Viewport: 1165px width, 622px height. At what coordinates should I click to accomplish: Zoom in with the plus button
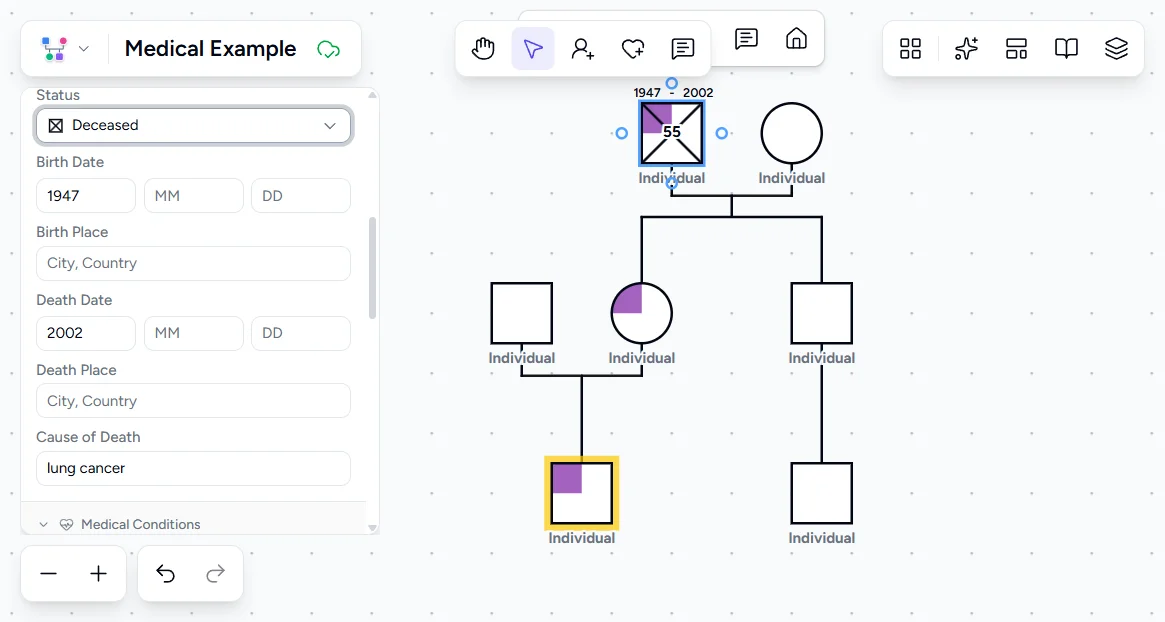click(98, 574)
